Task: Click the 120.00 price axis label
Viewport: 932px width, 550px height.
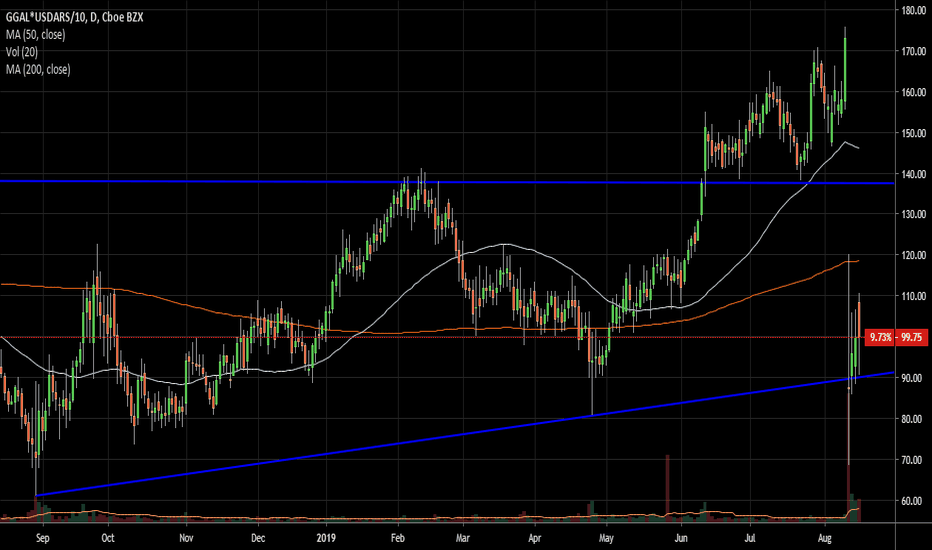Action: pos(914,255)
